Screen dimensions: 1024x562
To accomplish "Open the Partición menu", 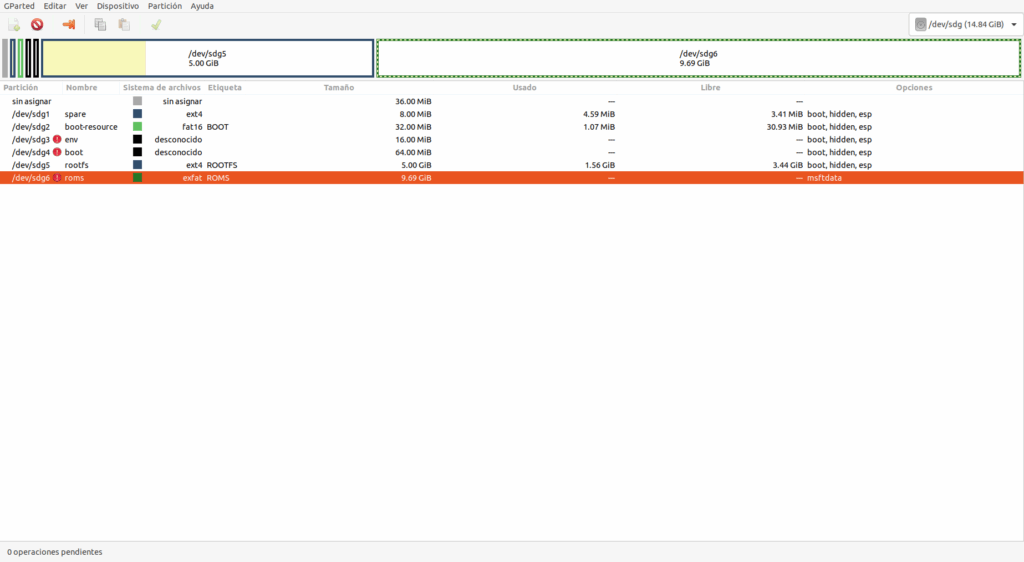I will [165, 6].
